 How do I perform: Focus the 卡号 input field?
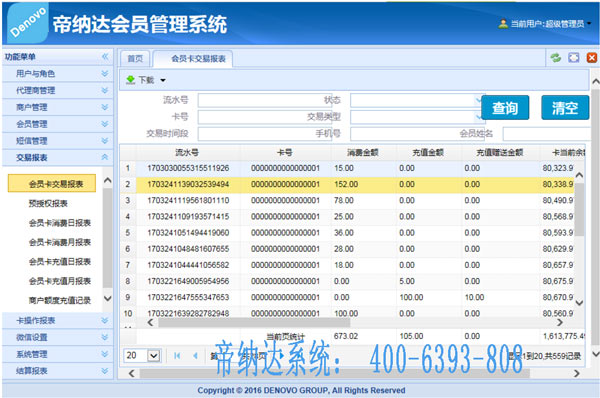coord(264,117)
